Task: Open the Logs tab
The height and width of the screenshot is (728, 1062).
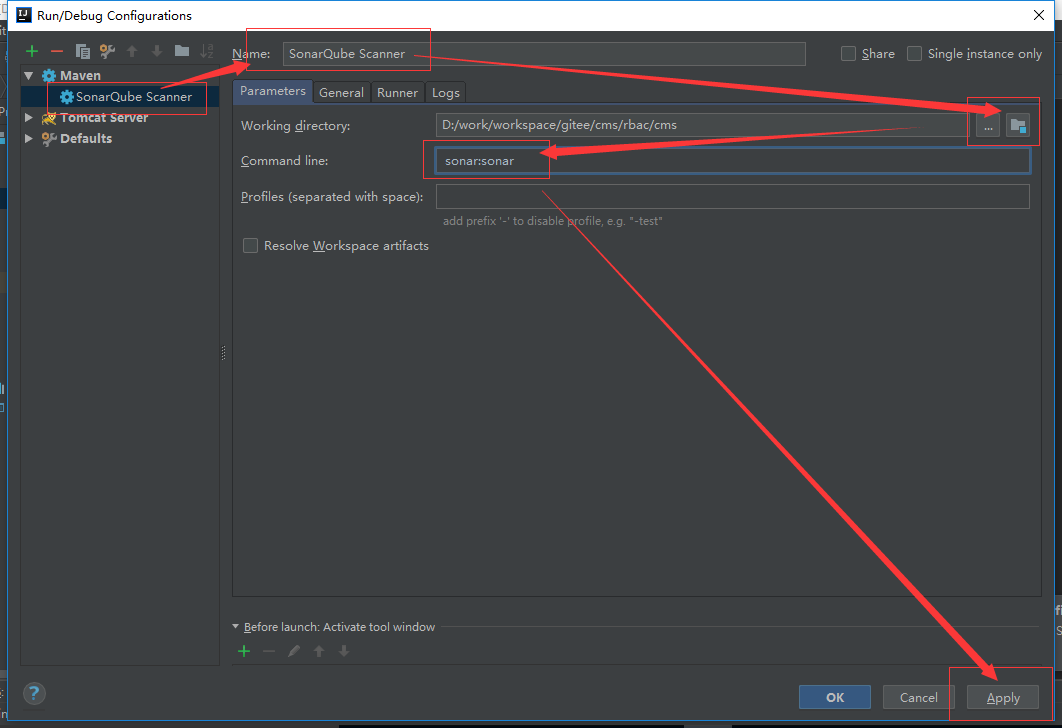Action: (x=446, y=93)
